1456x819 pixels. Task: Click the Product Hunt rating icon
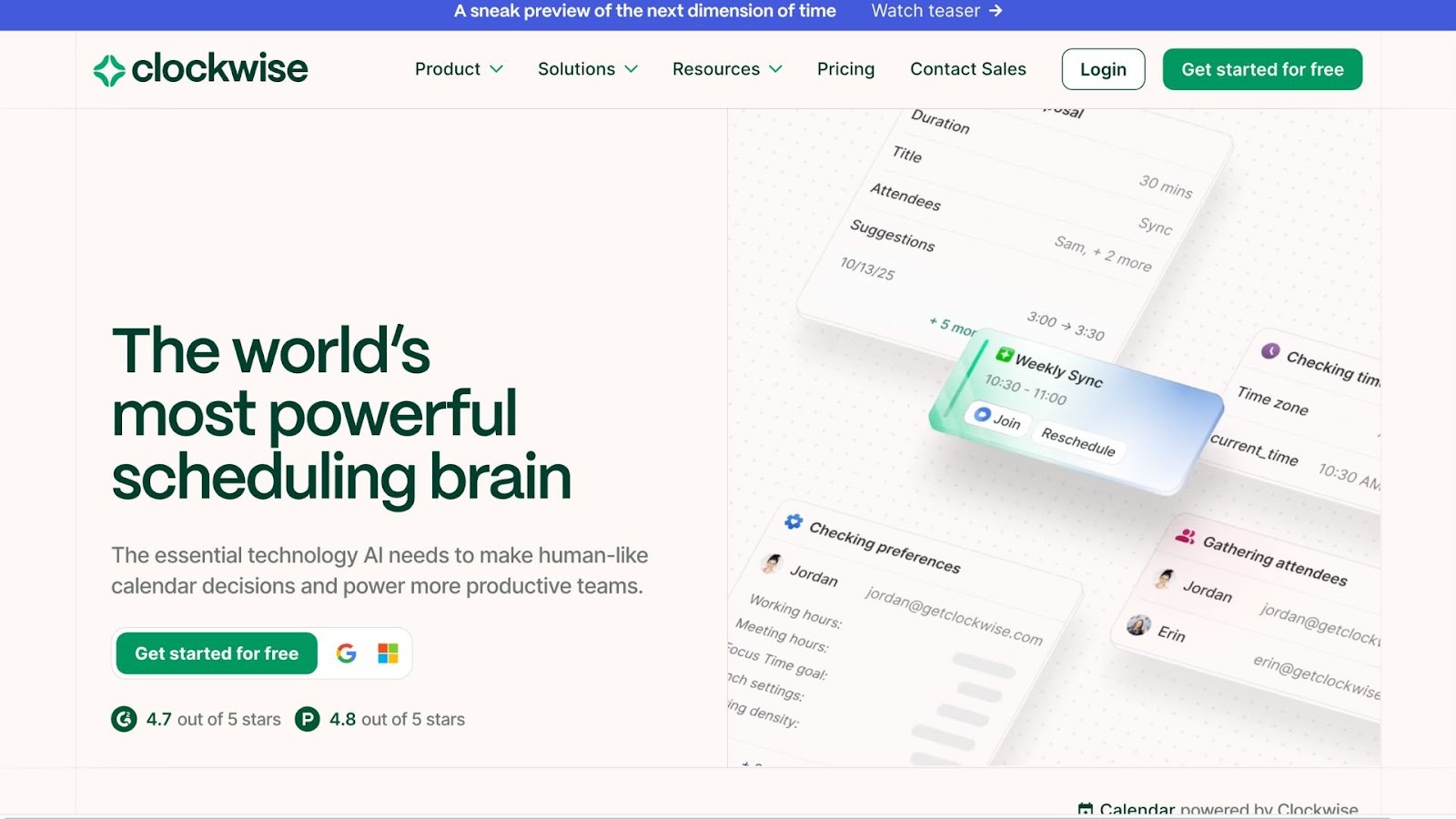[x=308, y=719]
